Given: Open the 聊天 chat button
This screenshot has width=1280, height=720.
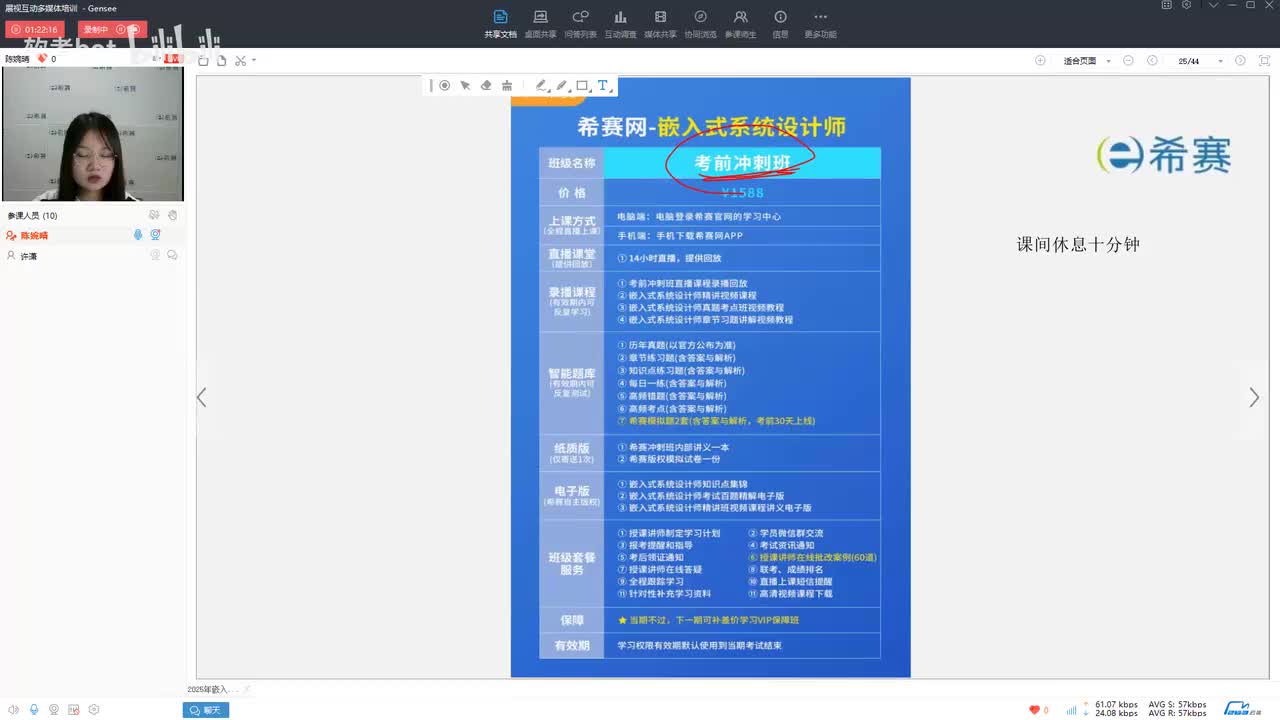Looking at the screenshot, I should (x=206, y=710).
